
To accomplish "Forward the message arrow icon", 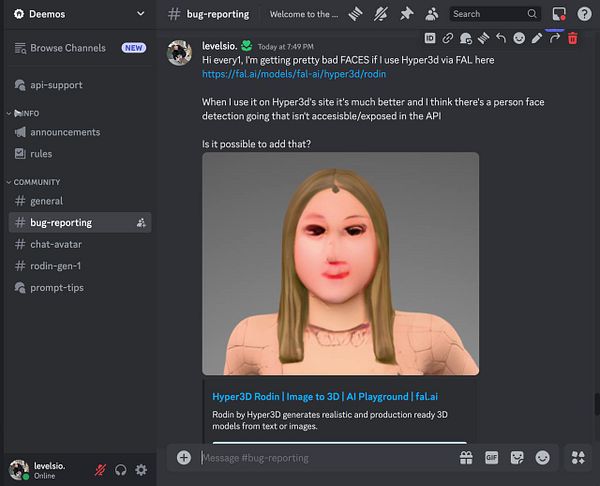I will [554, 38].
